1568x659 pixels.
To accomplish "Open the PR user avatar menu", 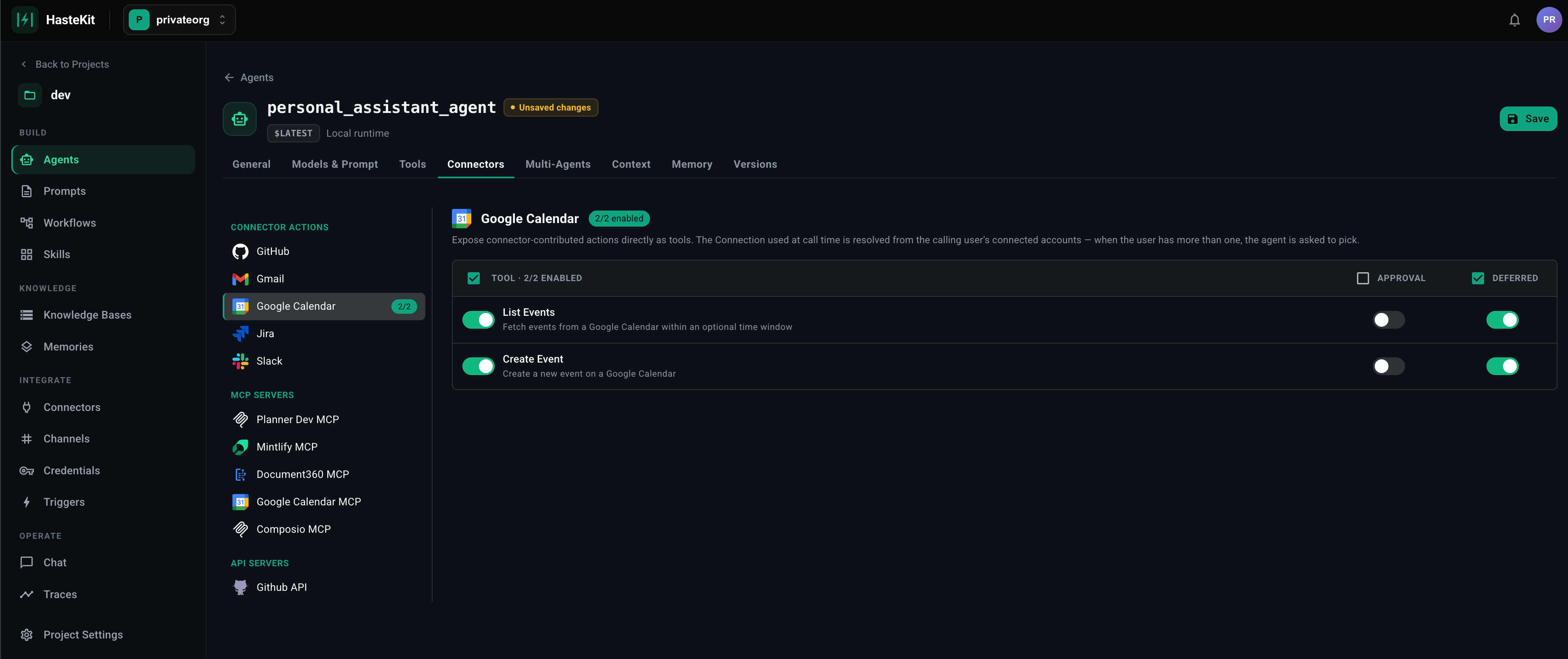I will (x=1549, y=19).
